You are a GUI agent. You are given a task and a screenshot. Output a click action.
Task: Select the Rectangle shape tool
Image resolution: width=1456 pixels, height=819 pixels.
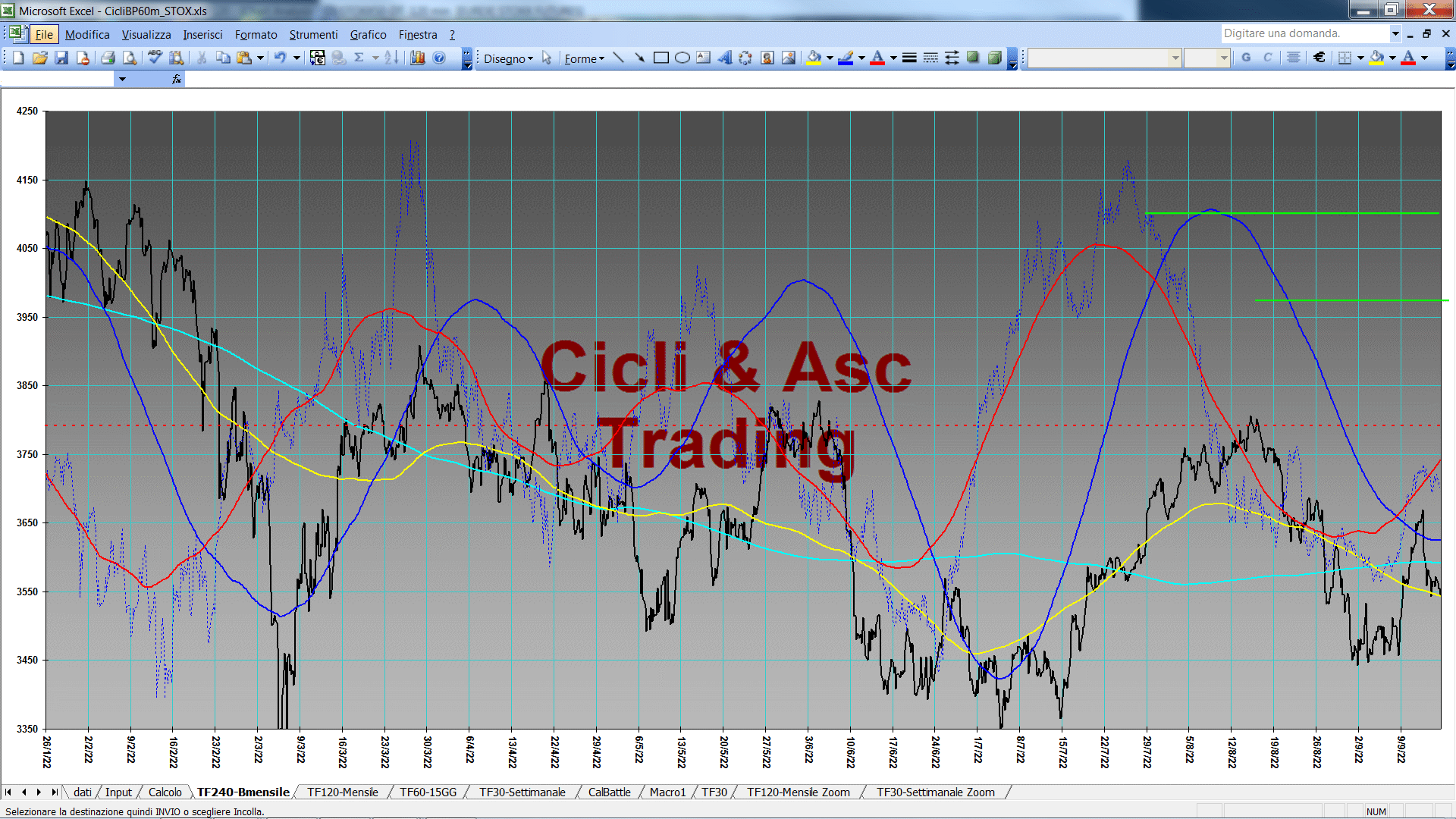click(x=661, y=58)
